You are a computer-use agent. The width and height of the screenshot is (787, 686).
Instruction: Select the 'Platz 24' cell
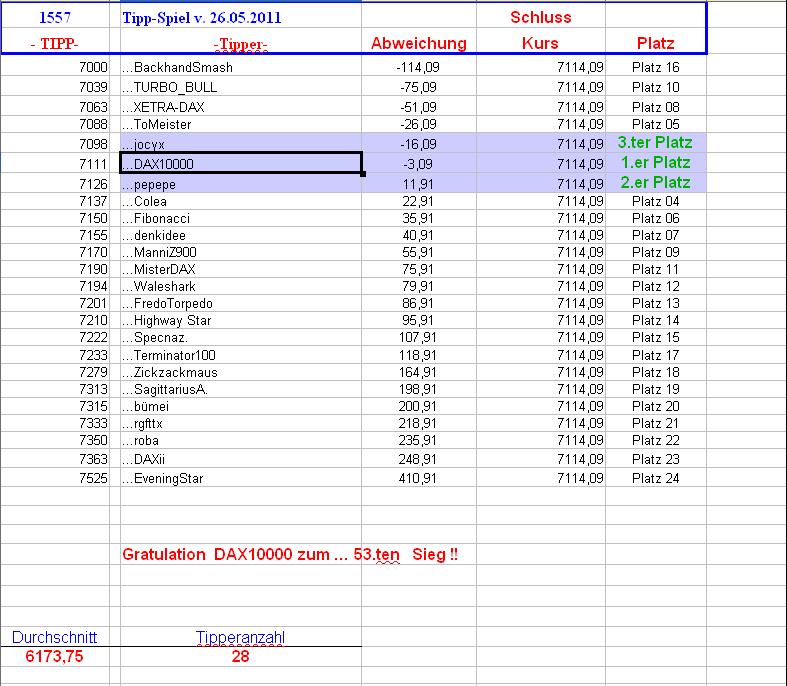655,478
